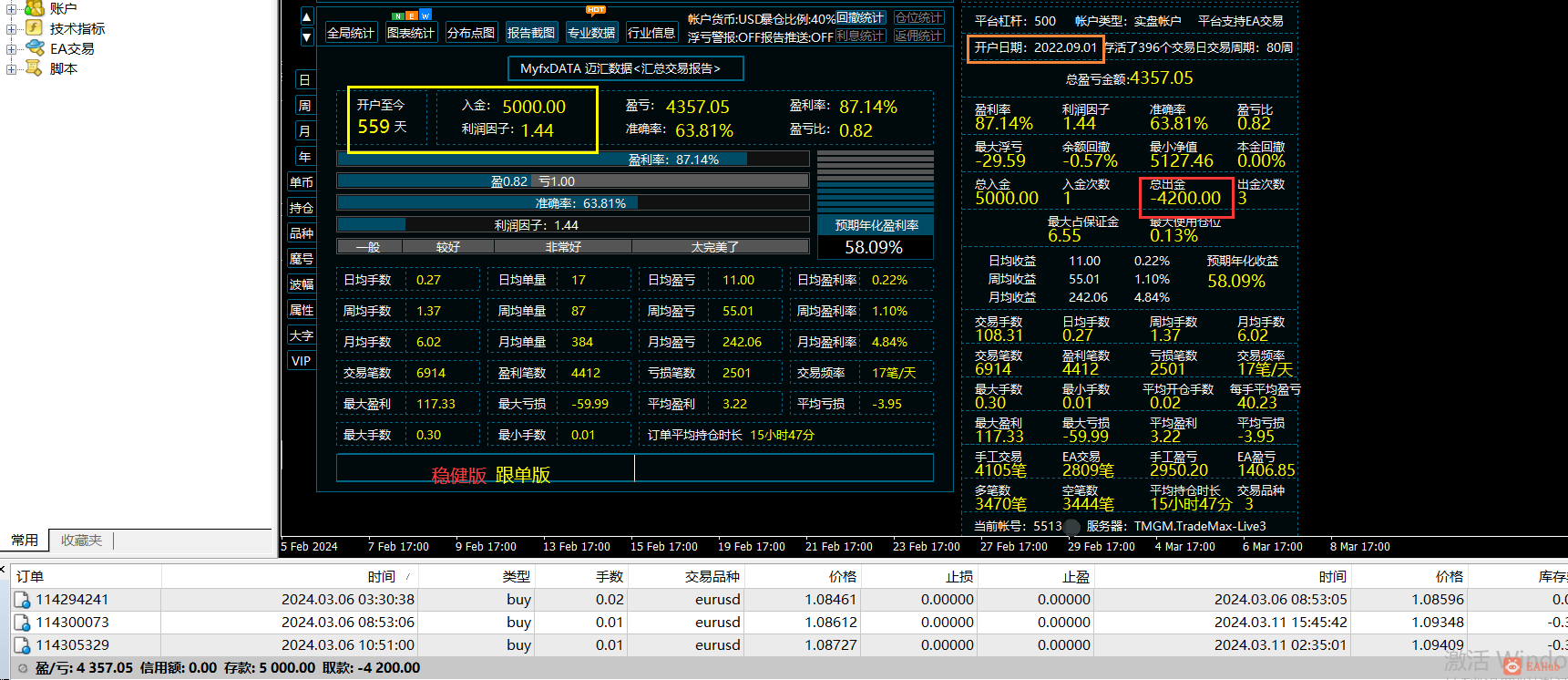Image resolution: width=1568 pixels, height=680 pixels.
Task: Click the HOT badge above 专业数据
Action: coord(596,10)
